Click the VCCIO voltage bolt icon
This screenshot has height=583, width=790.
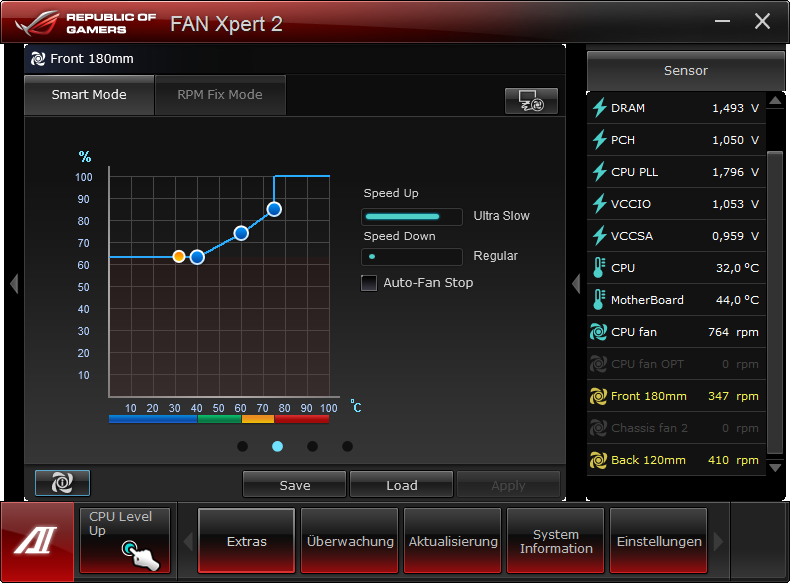coord(600,204)
